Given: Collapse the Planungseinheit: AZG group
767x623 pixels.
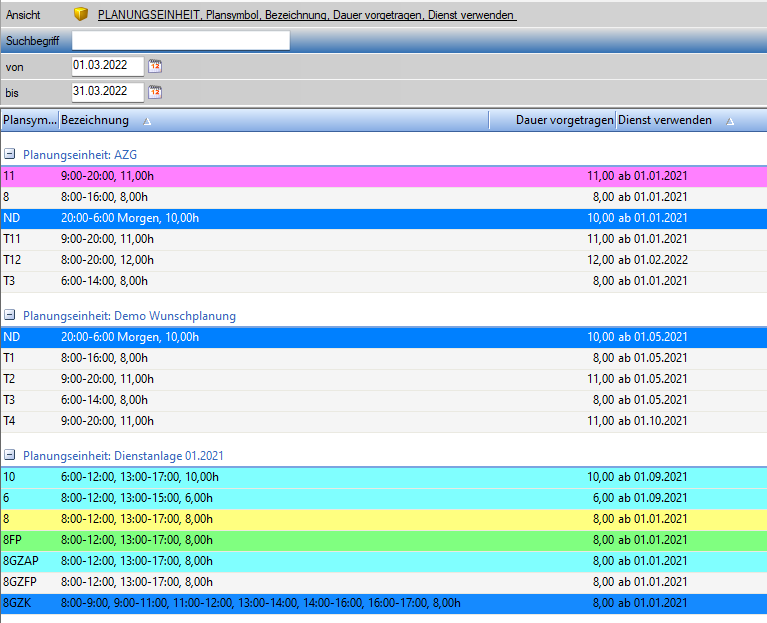Looking at the screenshot, I should [9, 155].
